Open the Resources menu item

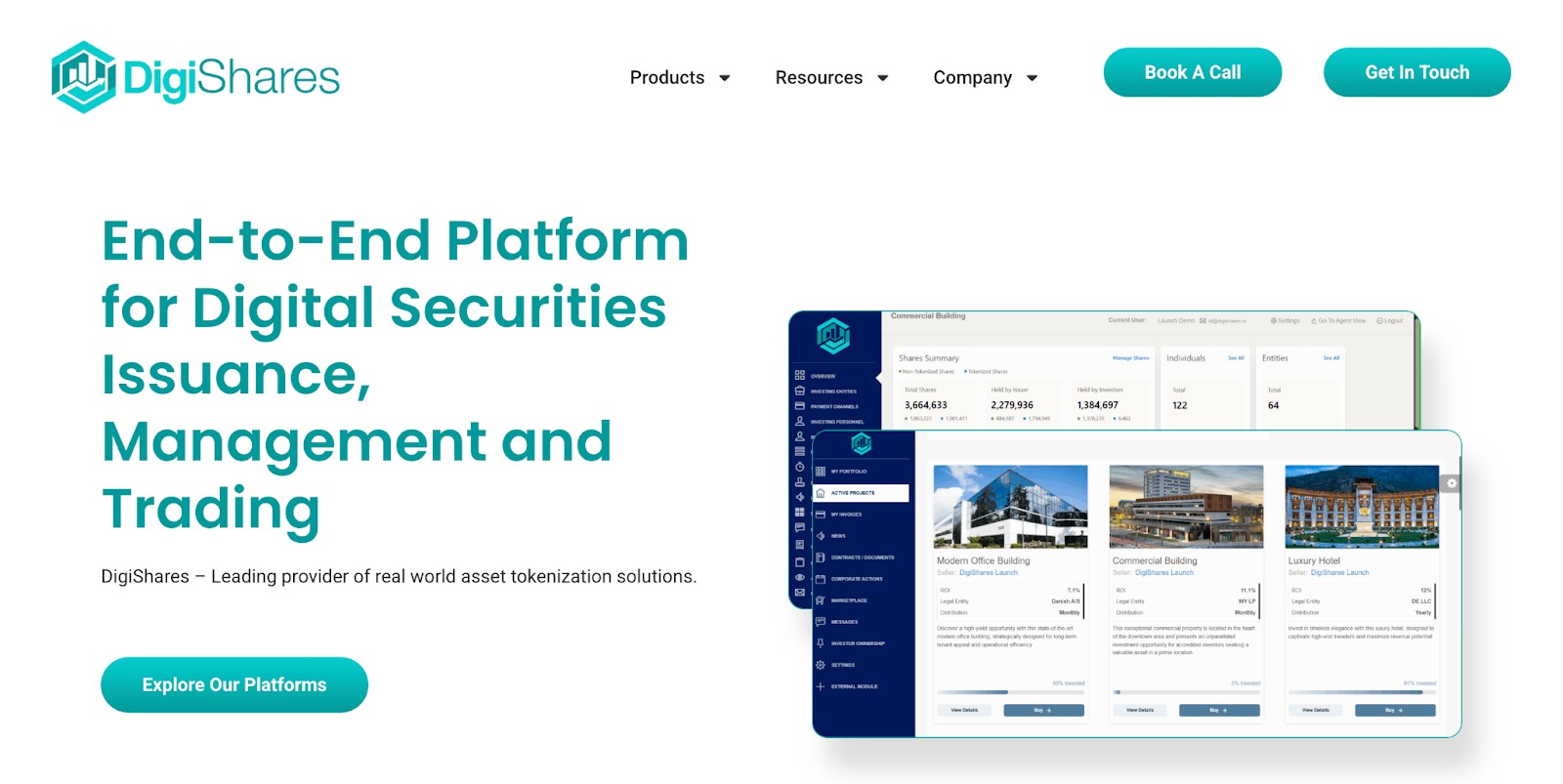pyautogui.click(x=819, y=77)
